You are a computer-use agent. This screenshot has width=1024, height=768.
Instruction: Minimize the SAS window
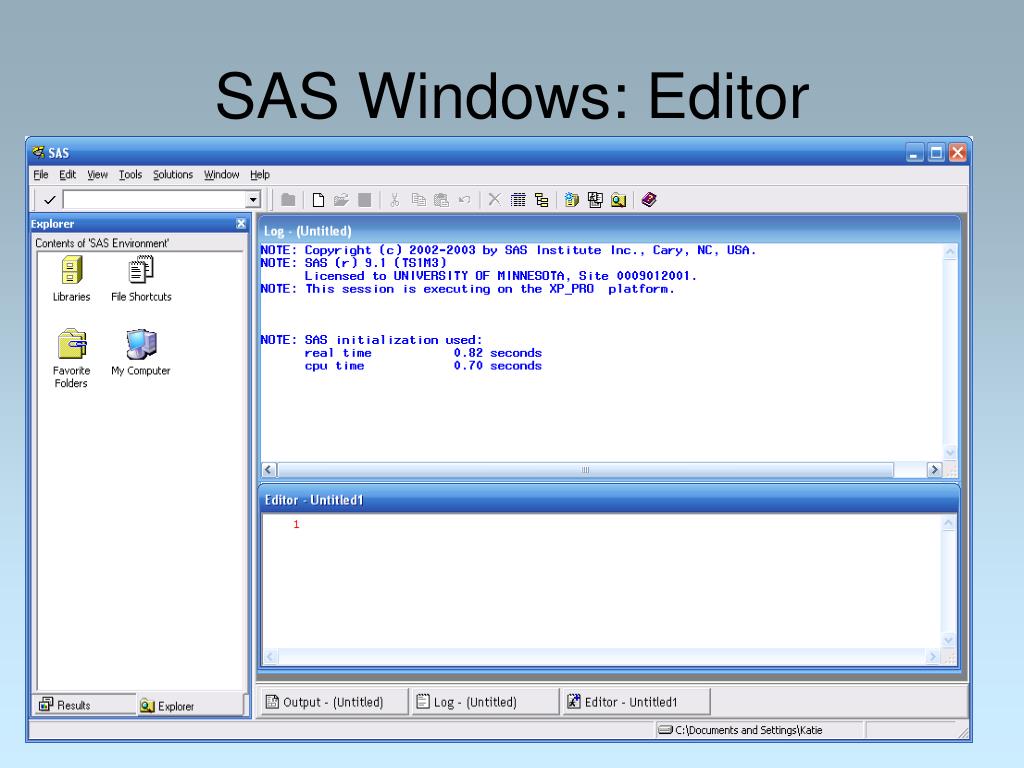pos(914,153)
